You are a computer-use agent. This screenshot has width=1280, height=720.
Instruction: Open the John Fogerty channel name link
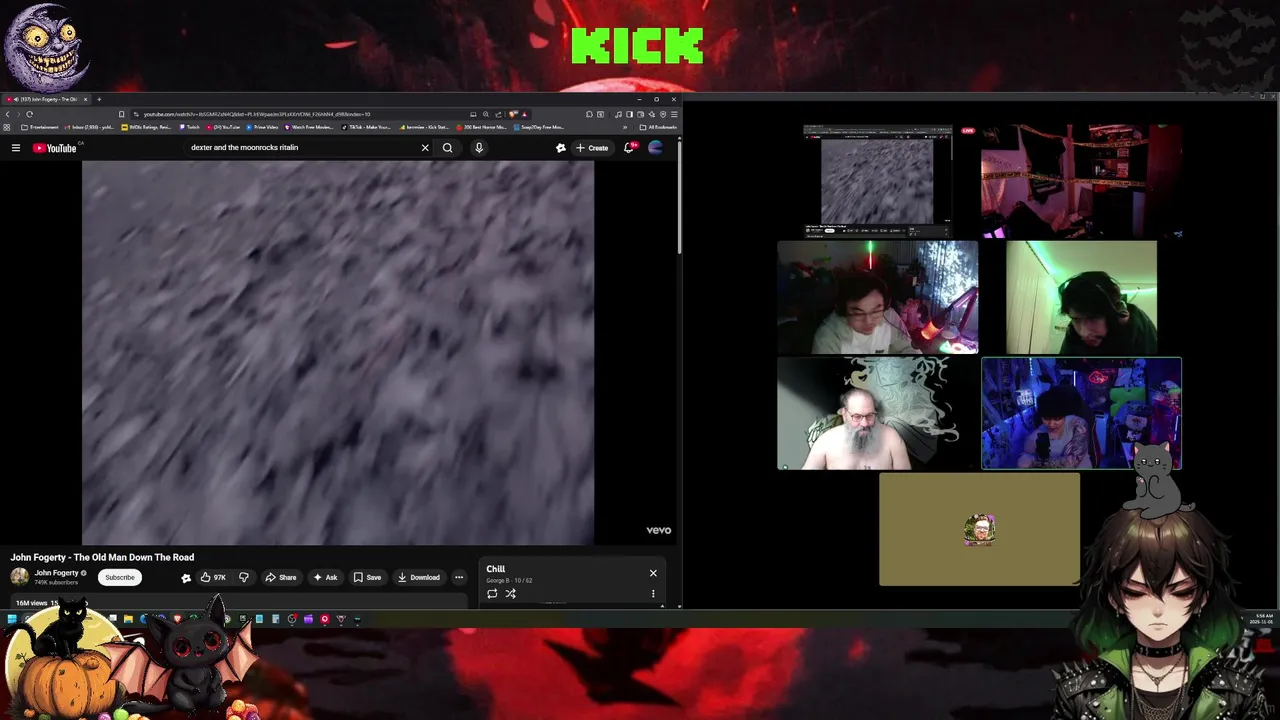57,573
